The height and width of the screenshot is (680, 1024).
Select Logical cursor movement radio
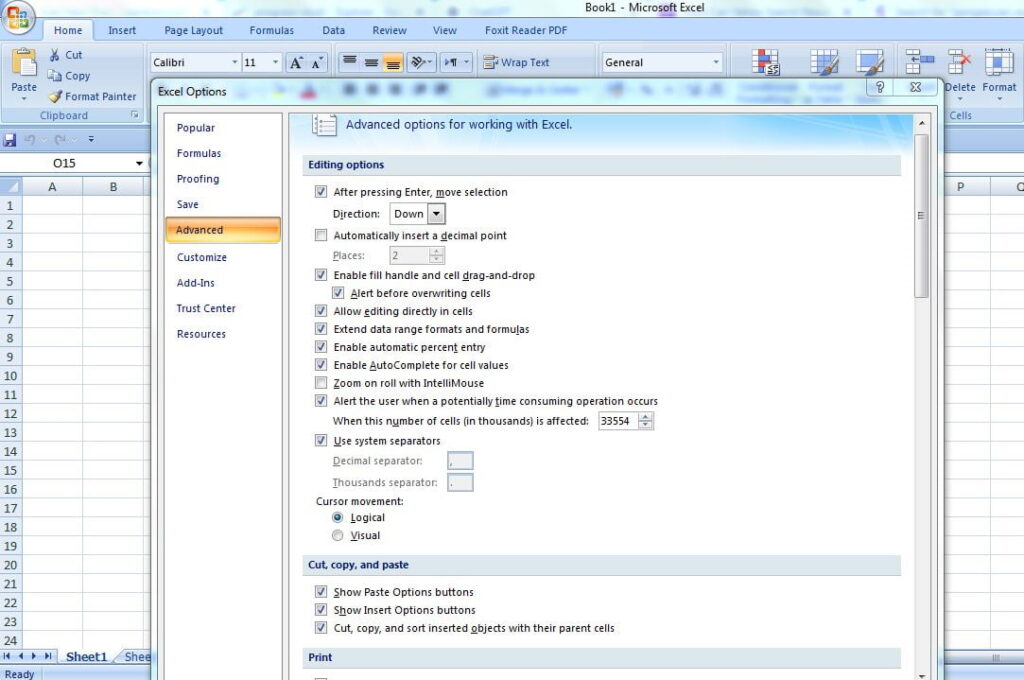click(x=338, y=517)
